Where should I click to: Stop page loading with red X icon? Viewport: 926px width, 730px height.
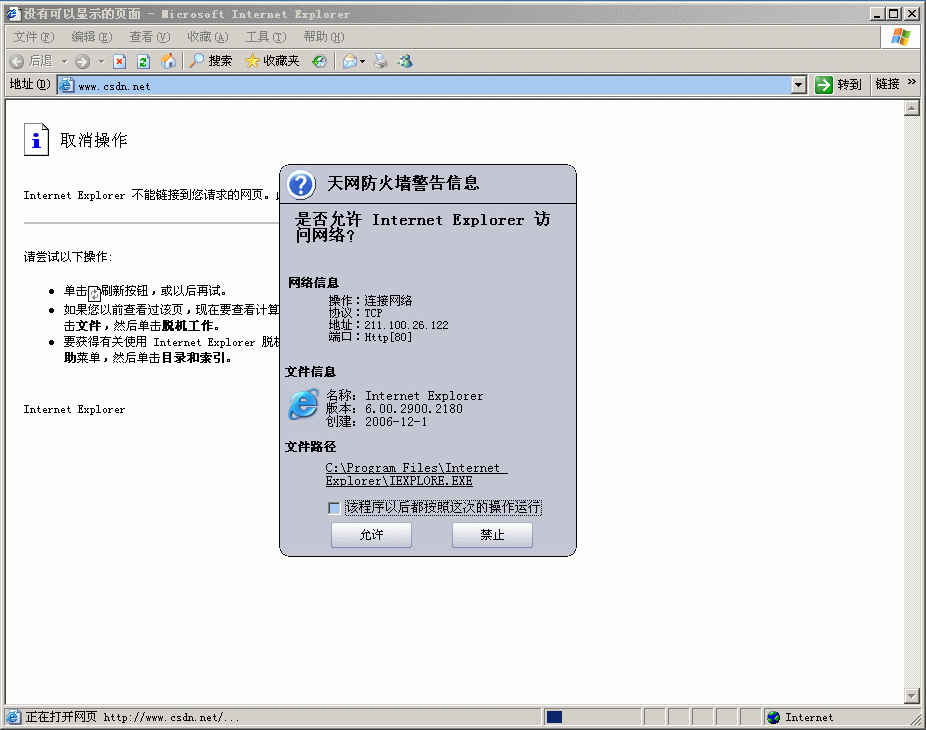coord(120,61)
